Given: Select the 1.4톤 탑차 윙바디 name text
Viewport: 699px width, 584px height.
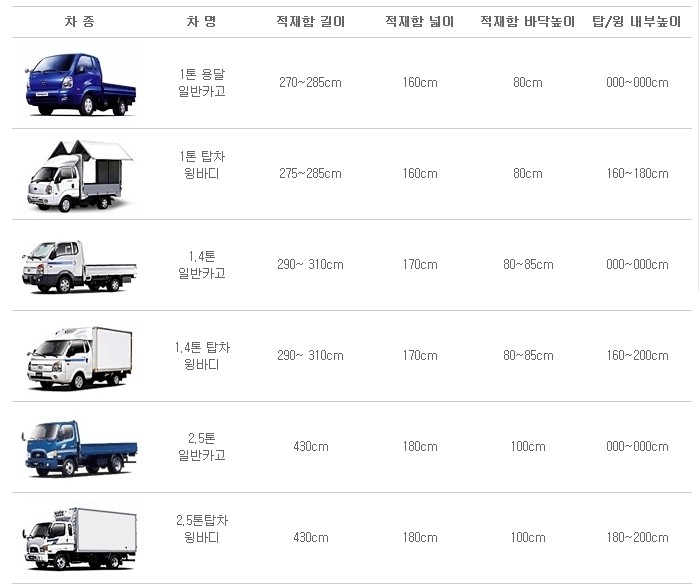Looking at the screenshot, I should (x=202, y=356).
